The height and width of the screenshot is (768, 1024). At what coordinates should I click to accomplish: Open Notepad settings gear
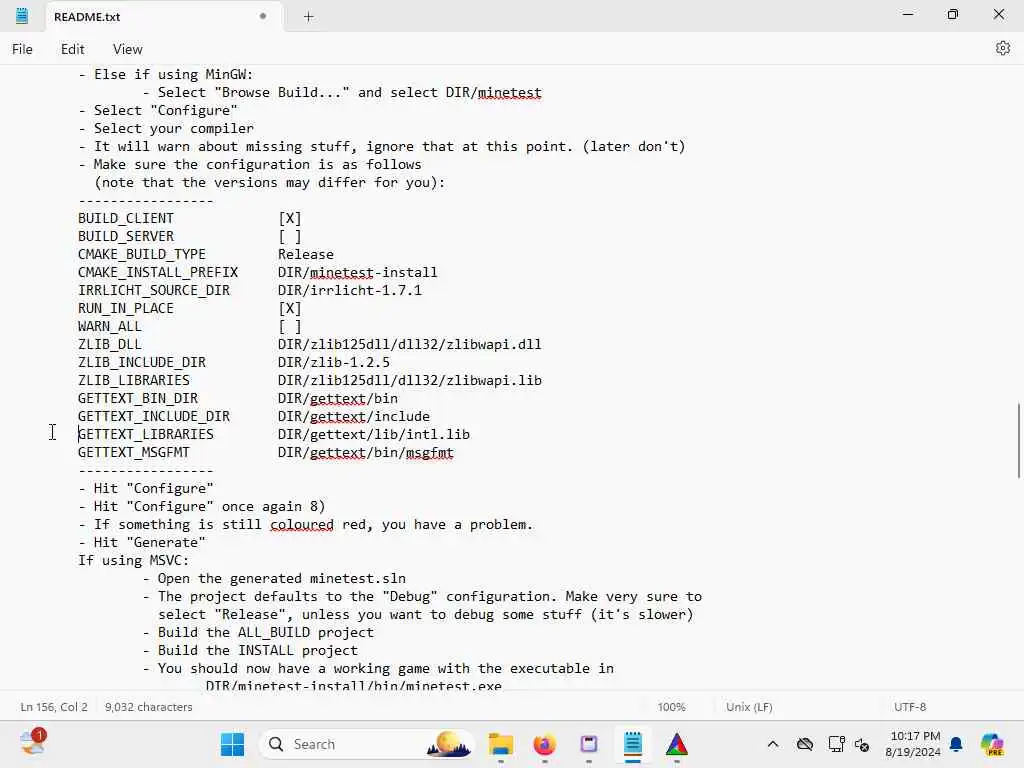tap(1002, 48)
